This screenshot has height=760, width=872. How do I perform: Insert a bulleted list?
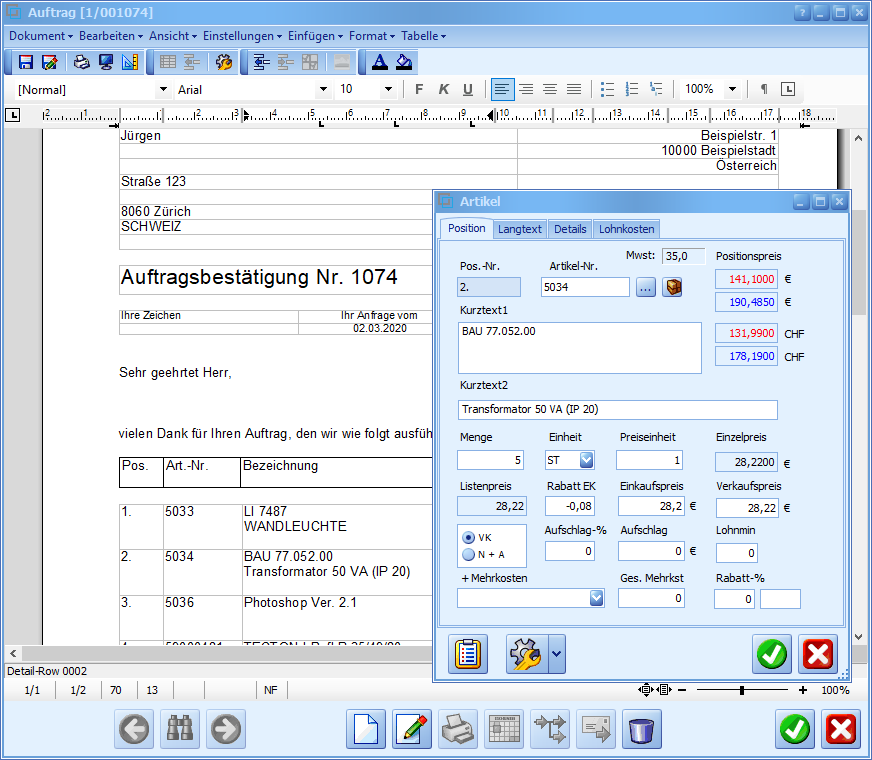pos(607,90)
